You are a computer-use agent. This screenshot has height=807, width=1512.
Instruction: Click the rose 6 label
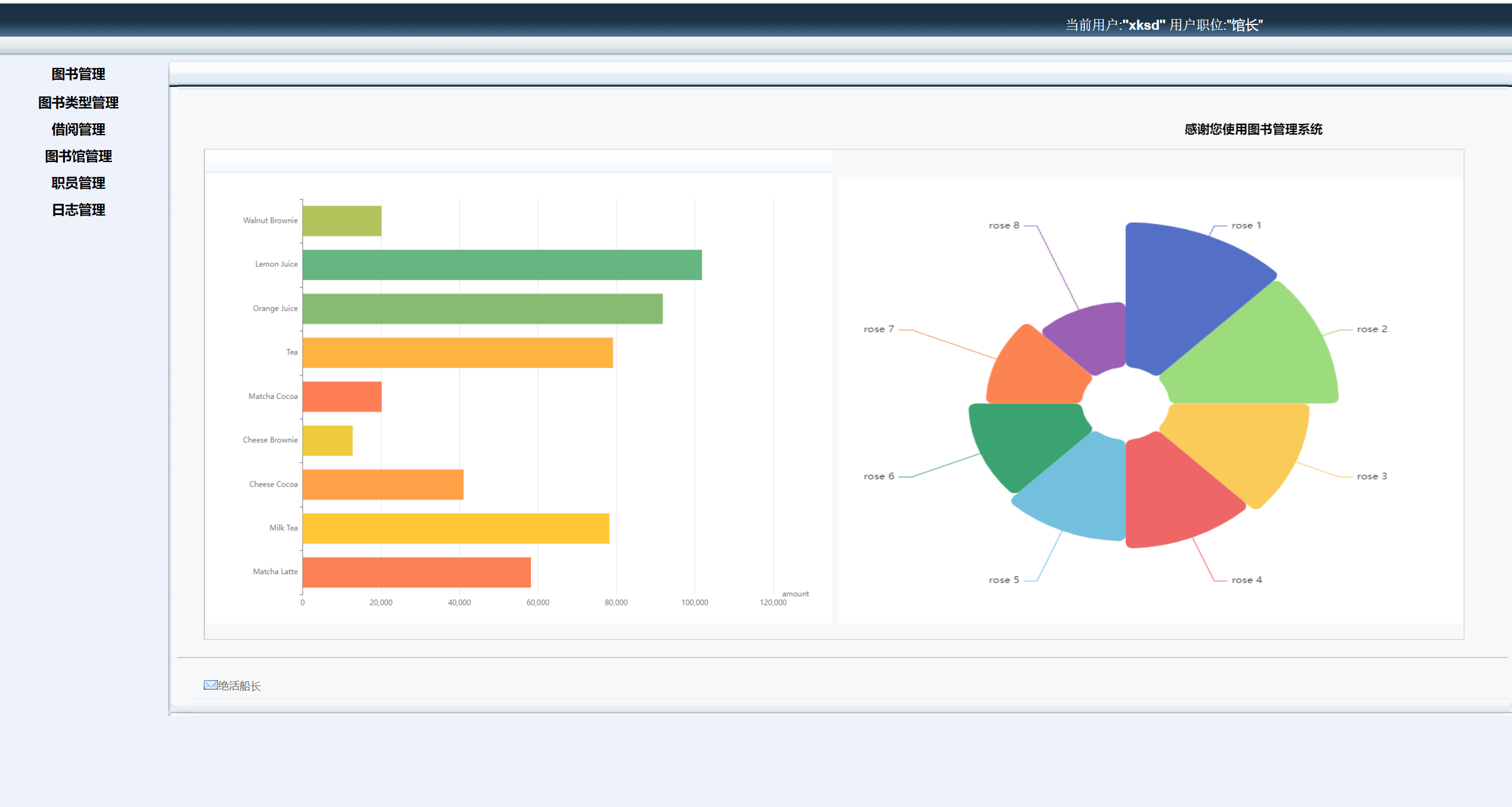[x=879, y=476]
